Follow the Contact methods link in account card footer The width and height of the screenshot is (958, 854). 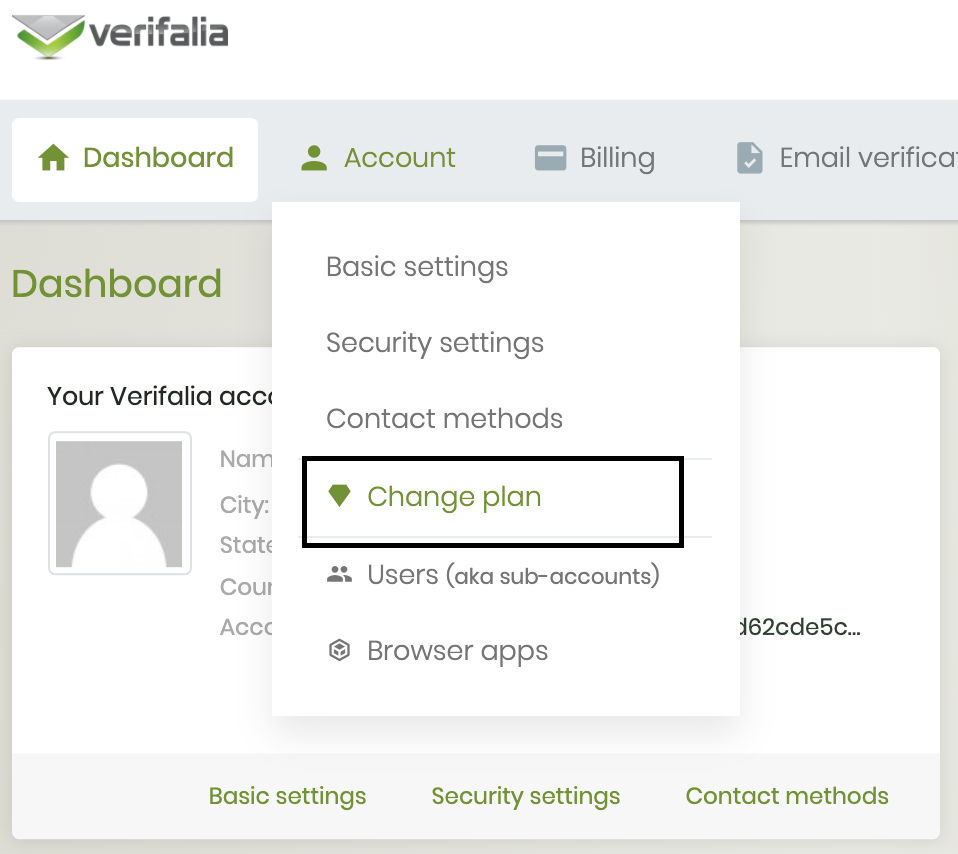click(787, 796)
